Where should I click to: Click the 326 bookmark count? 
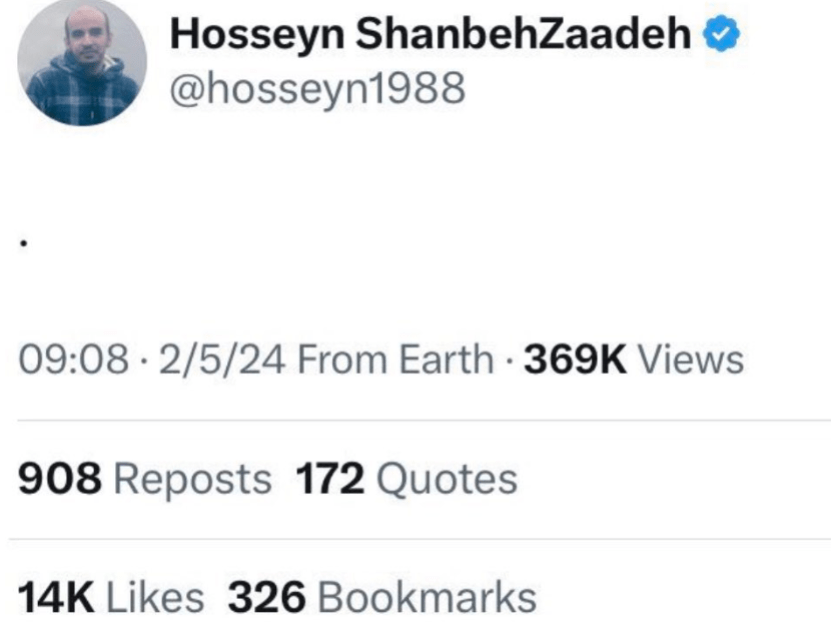coord(266,598)
